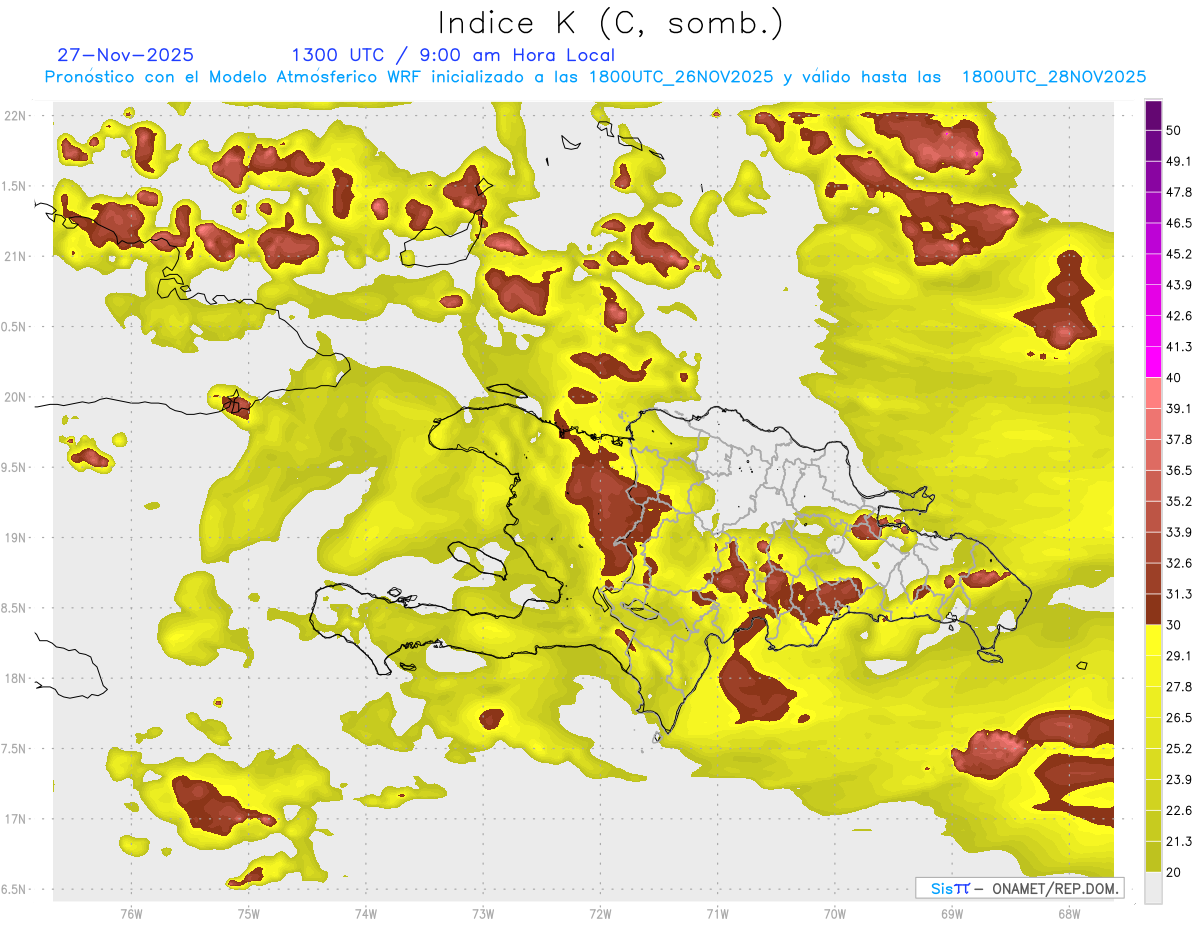Select the date label '27-Nov-2025'

click(x=126, y=55)
